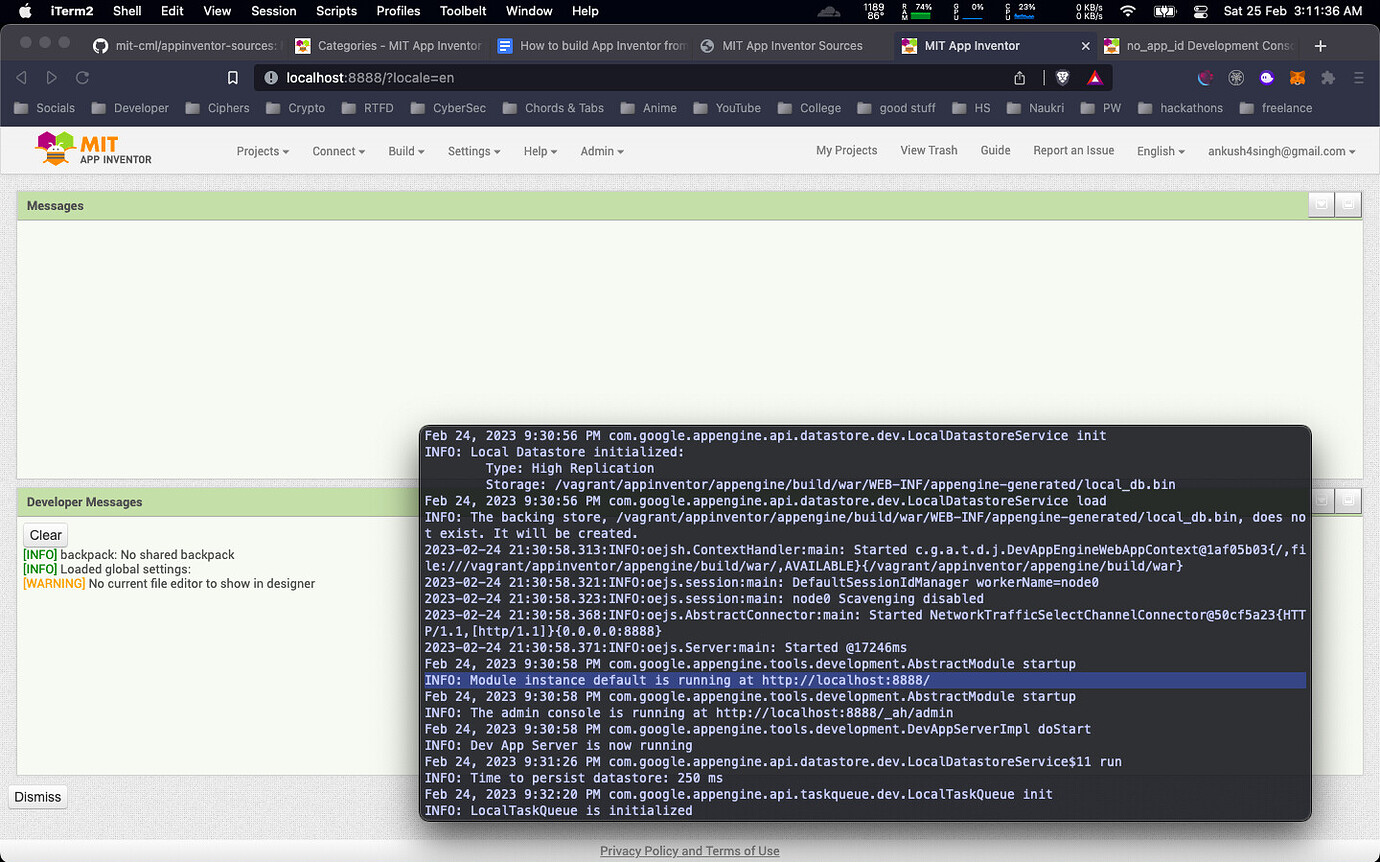Reload the current page
The height and width of the screenshot is (862, 1380).
pos(82,77)
